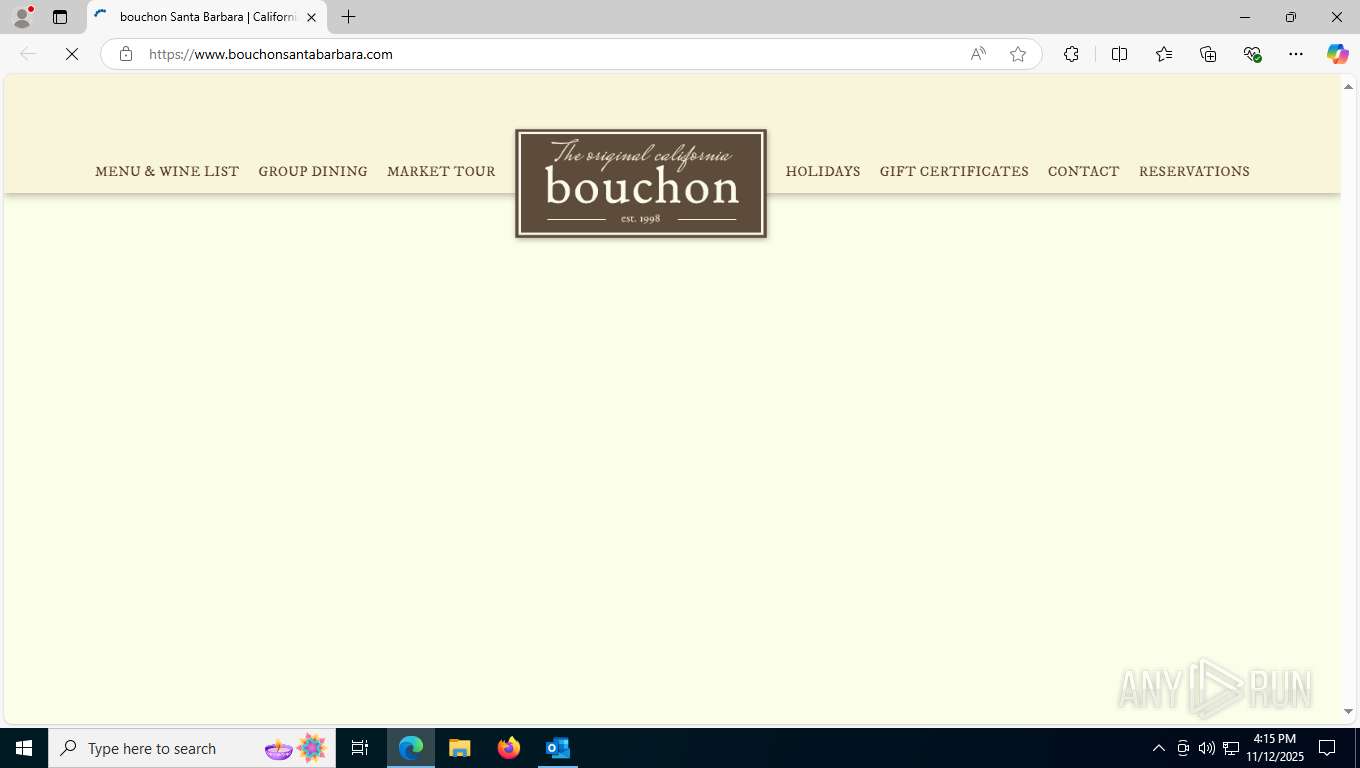
Task: Select the bouchon Santa Barbara browser tab
Action: point(207,17)
